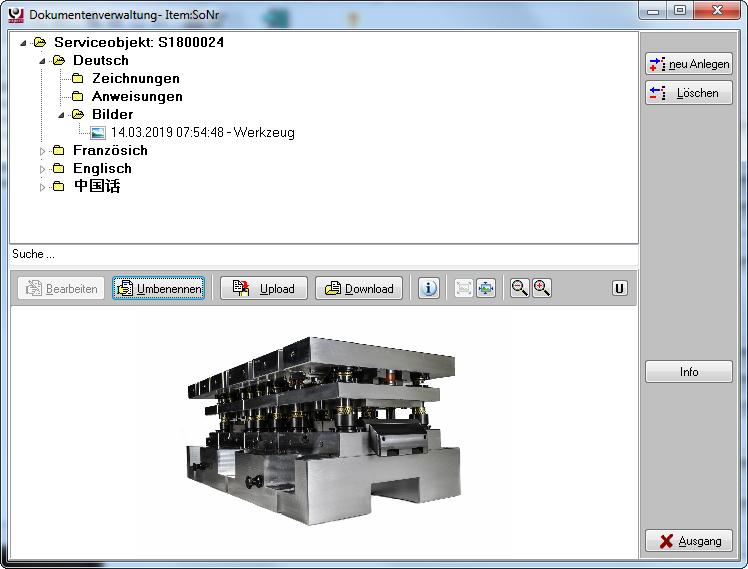Viewport: 748px width, 569px height.
Task: Select the Englisch folder label
Action: 102,168
